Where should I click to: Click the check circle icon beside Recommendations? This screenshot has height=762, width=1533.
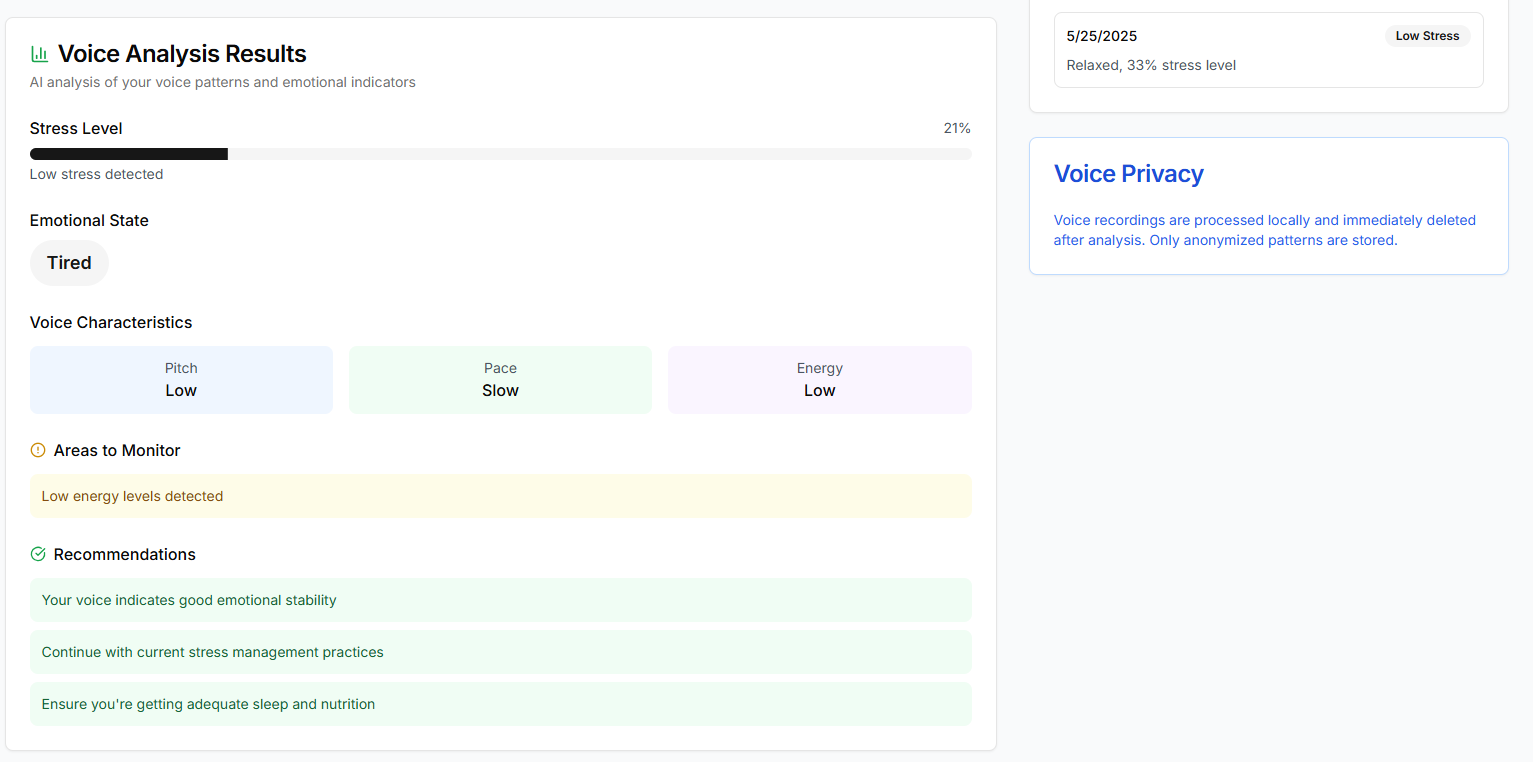[x=38, y=555]
